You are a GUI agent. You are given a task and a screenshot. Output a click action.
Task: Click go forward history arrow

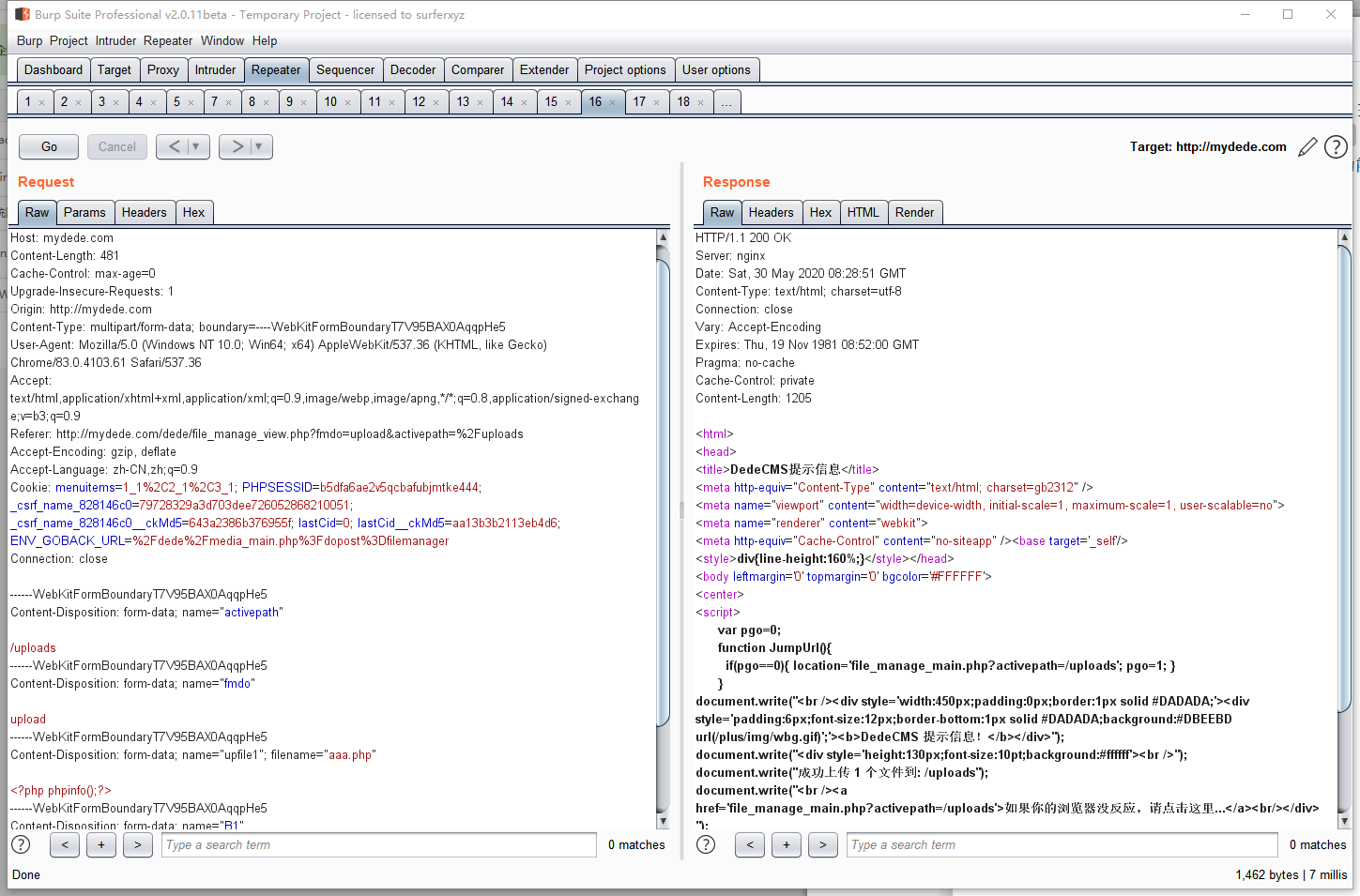pyautogui.click(x=237, y=146)
